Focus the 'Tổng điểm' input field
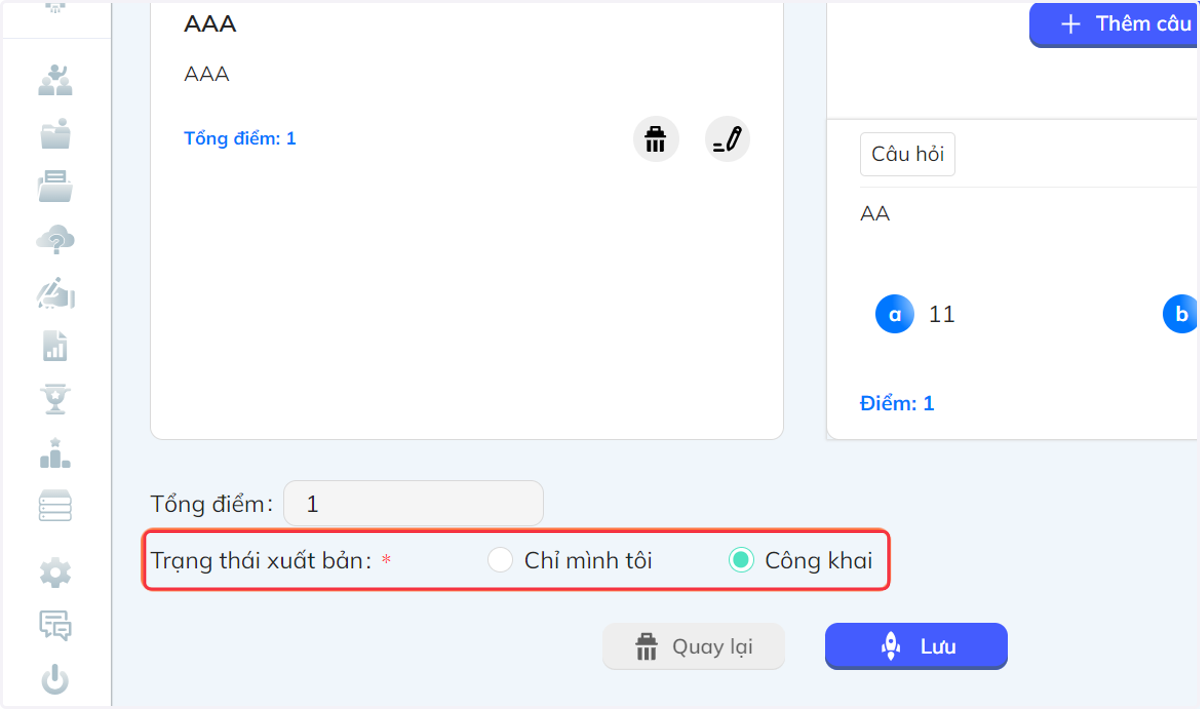The width and height of the screenshot is (1200, 709). [414, 504]
